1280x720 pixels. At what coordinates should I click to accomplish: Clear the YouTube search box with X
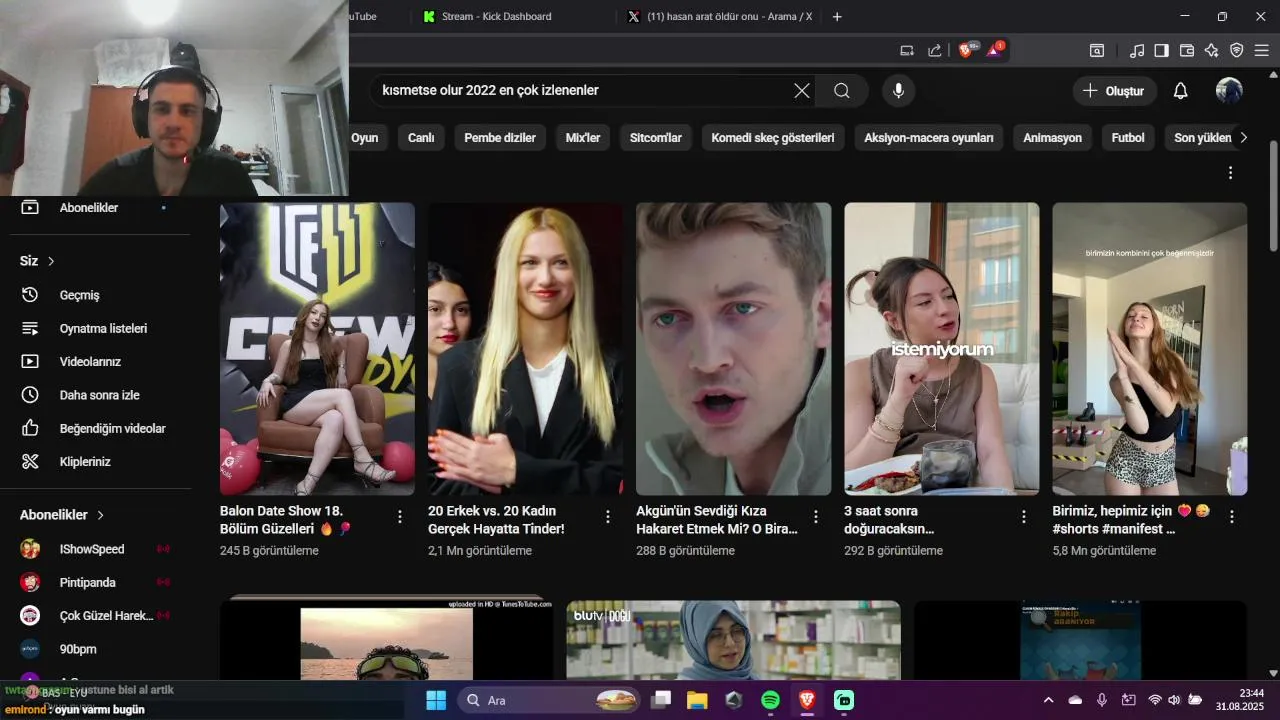click(x=802, y=91)
